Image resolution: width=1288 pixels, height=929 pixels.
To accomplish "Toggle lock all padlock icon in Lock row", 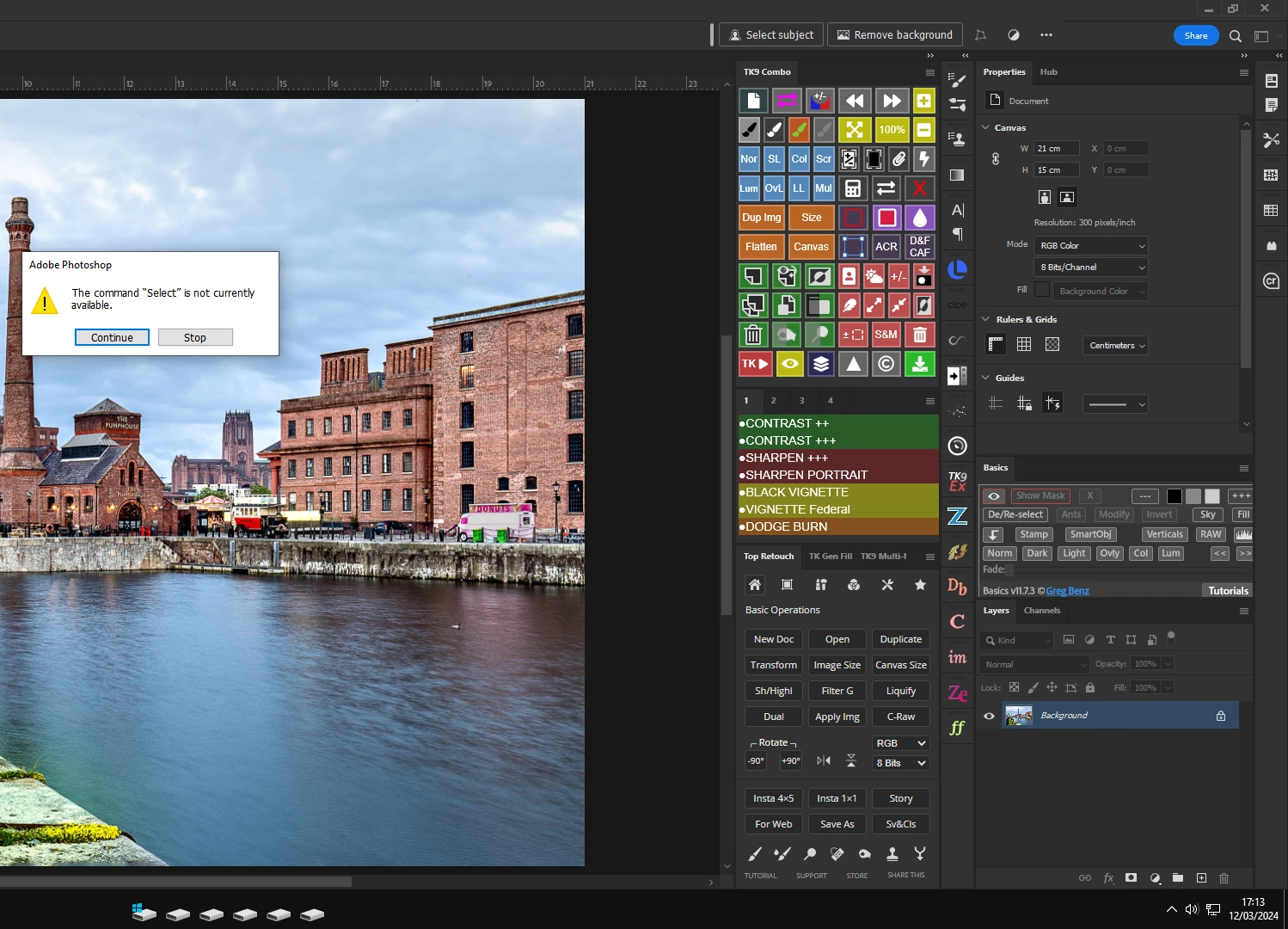I will click(1090, 687).
